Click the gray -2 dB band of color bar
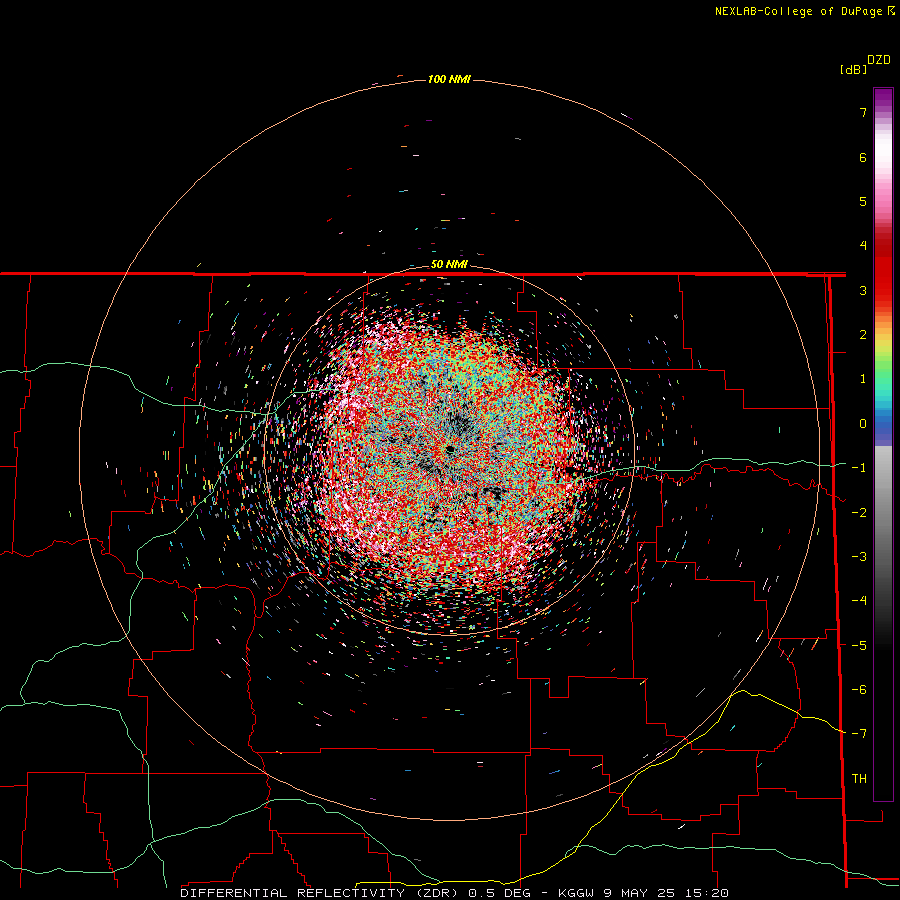The height and width of the screenshot is (900, 900). pyautogui.click(x=883, y=513)
